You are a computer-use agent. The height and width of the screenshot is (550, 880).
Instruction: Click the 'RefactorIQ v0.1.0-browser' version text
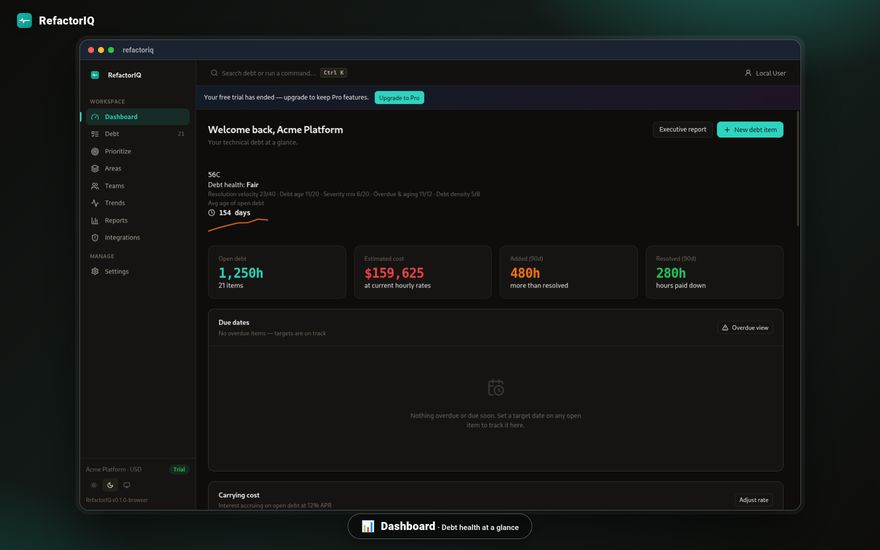point(117,500)
